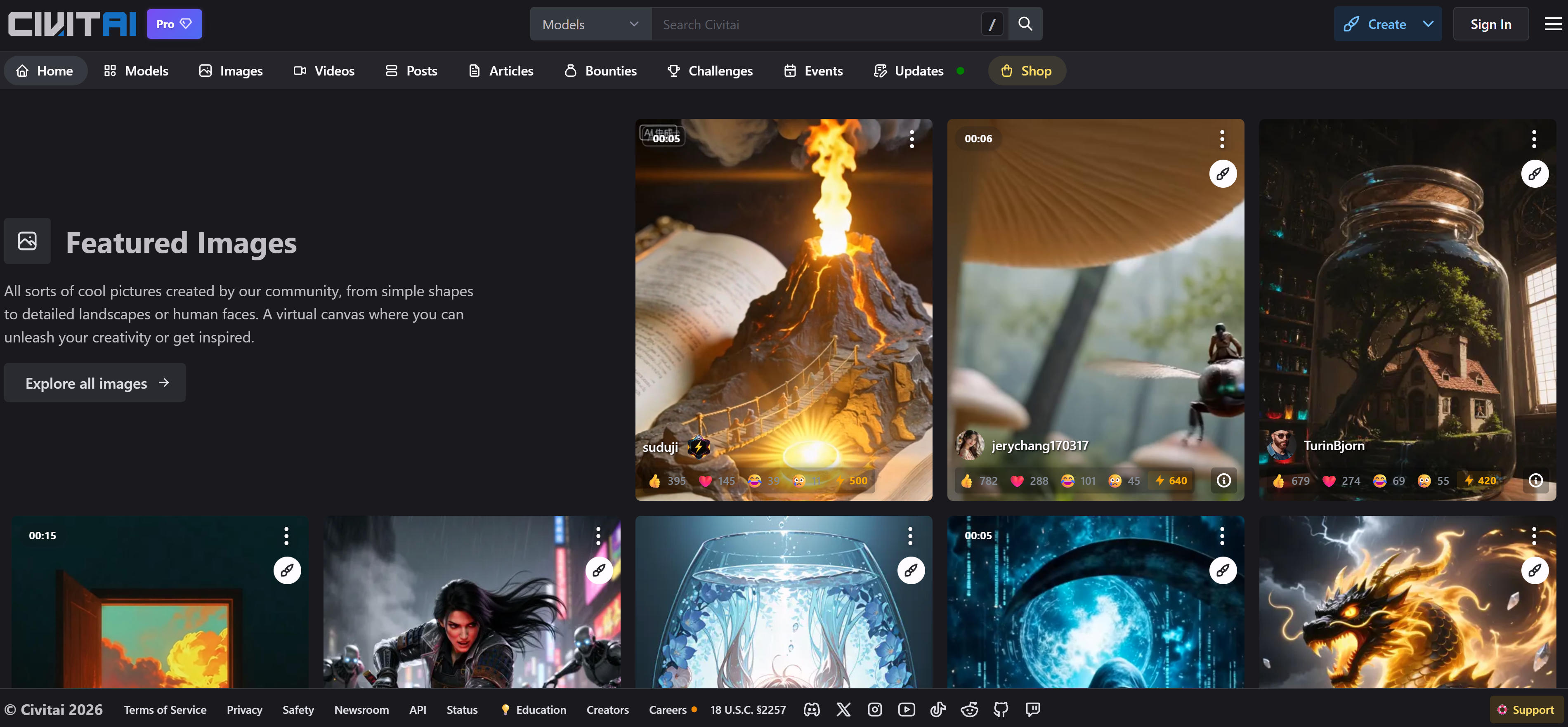Open three-dot menu on volcano video card
The width and height of the screenshot is (1568, 727).
click(911, 139)
